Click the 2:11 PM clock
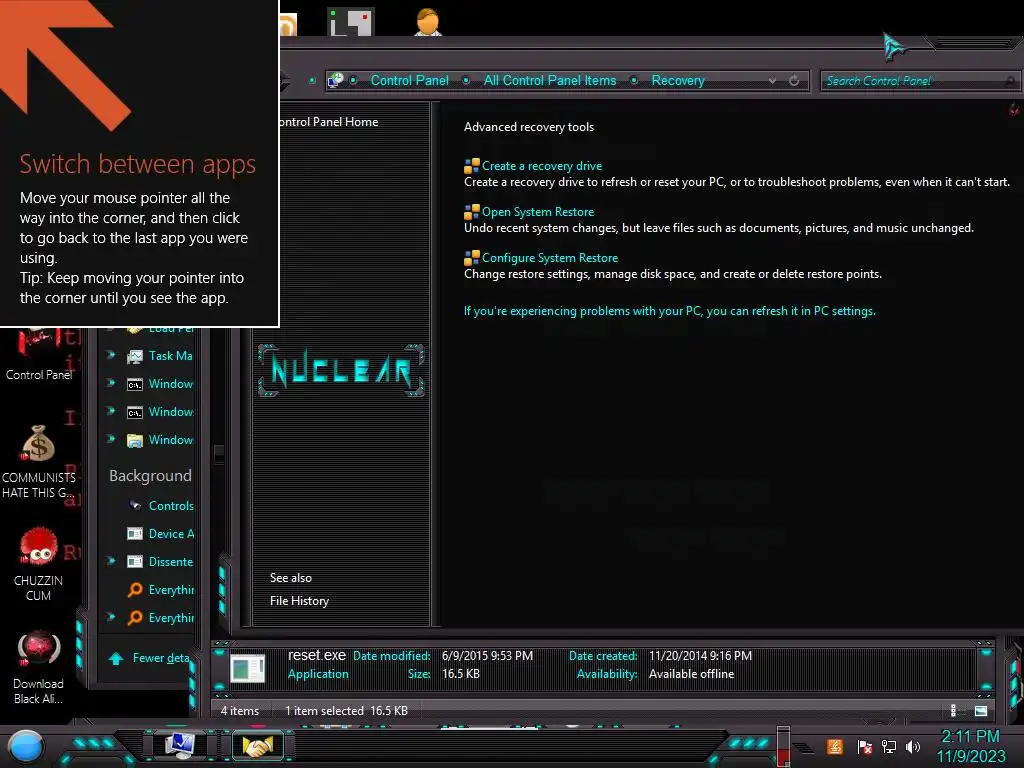This screenshot has width=1024, height=768. pyautogui.click(x=970, y=736)
